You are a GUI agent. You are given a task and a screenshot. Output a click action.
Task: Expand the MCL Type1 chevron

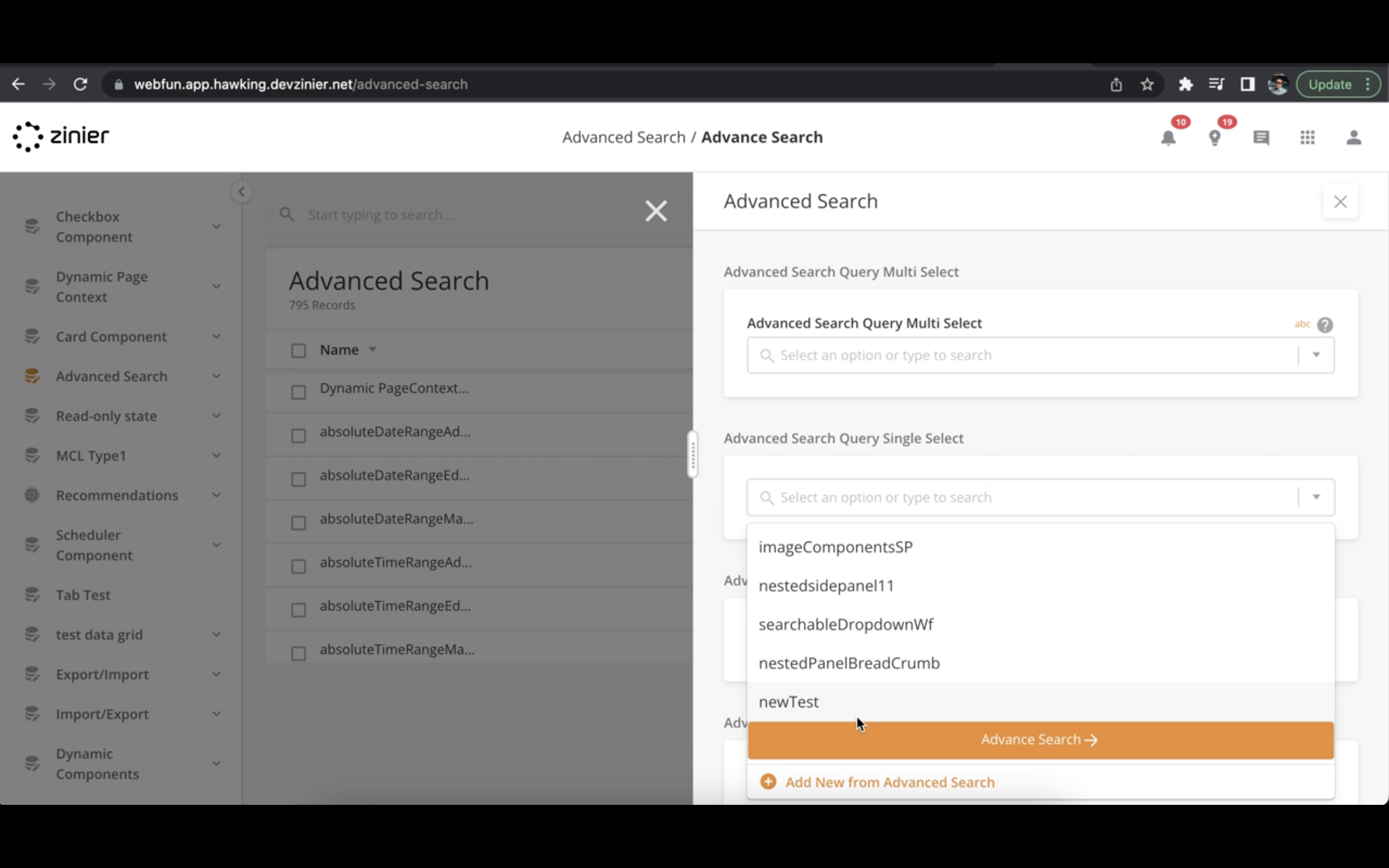point(216,455)
